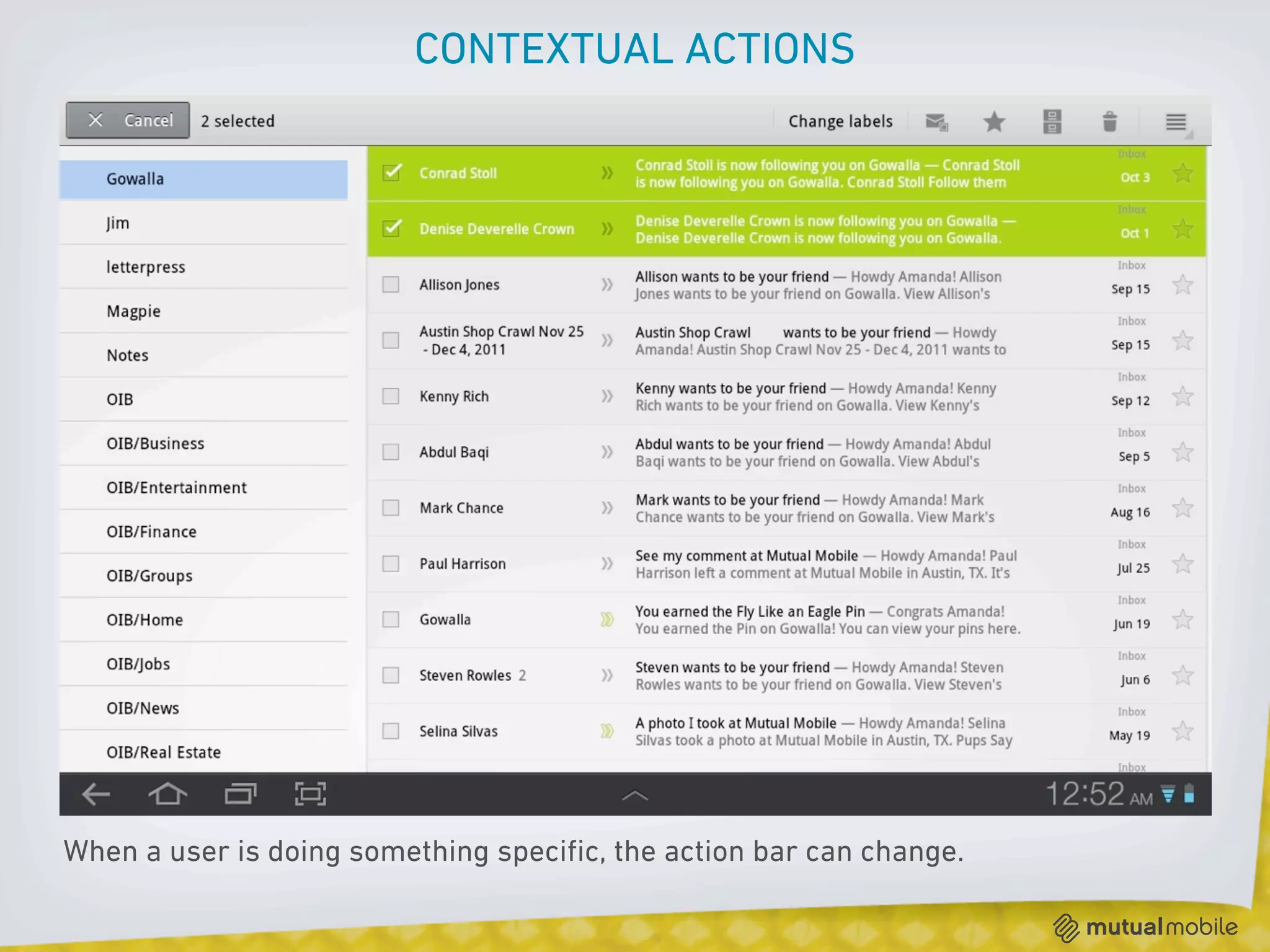Screen dimensions: 1270x952
Task: Star the selected messages in action bar
Action: 994,121
